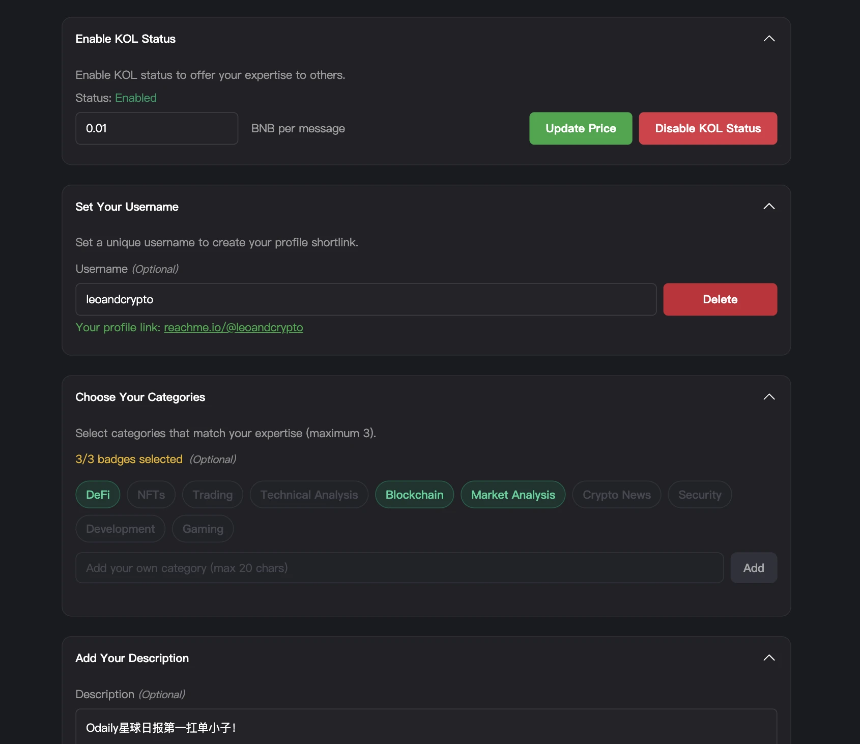860x744 pixels.
Task: Delete the leoandcrypto username
Action: tap(720, 298)
